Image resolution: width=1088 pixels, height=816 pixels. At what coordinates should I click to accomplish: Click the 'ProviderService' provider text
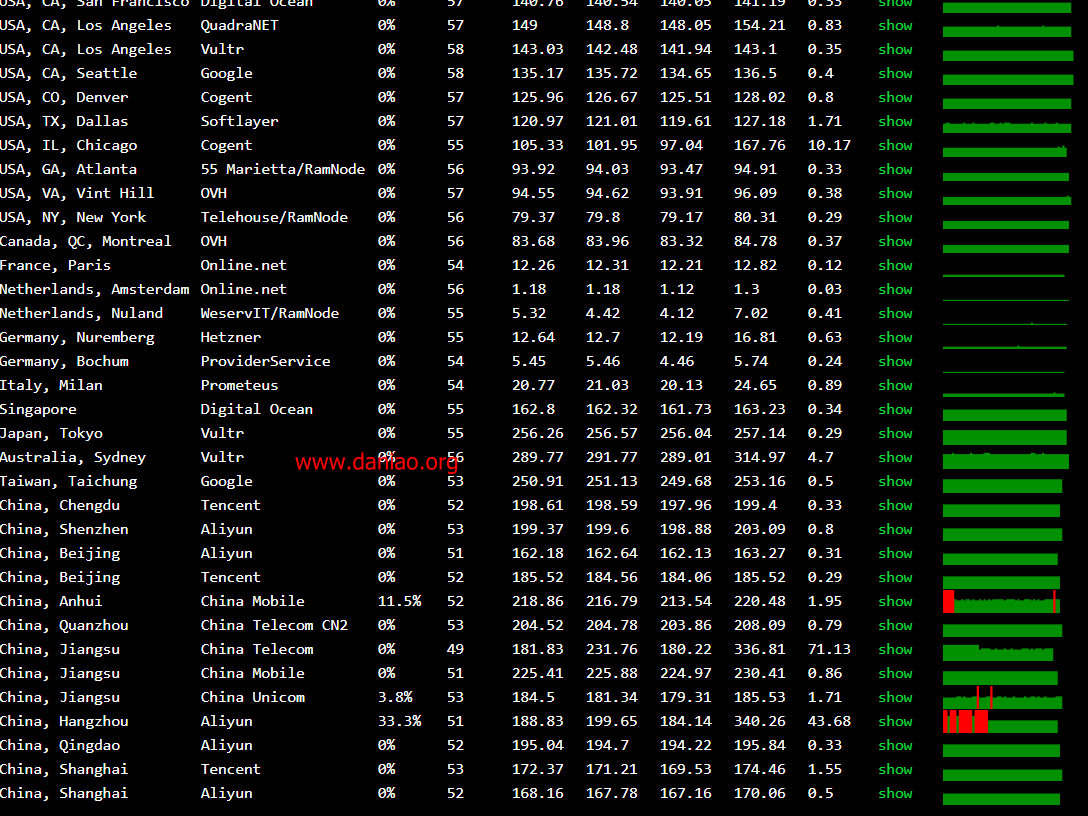tap(266, 362)
